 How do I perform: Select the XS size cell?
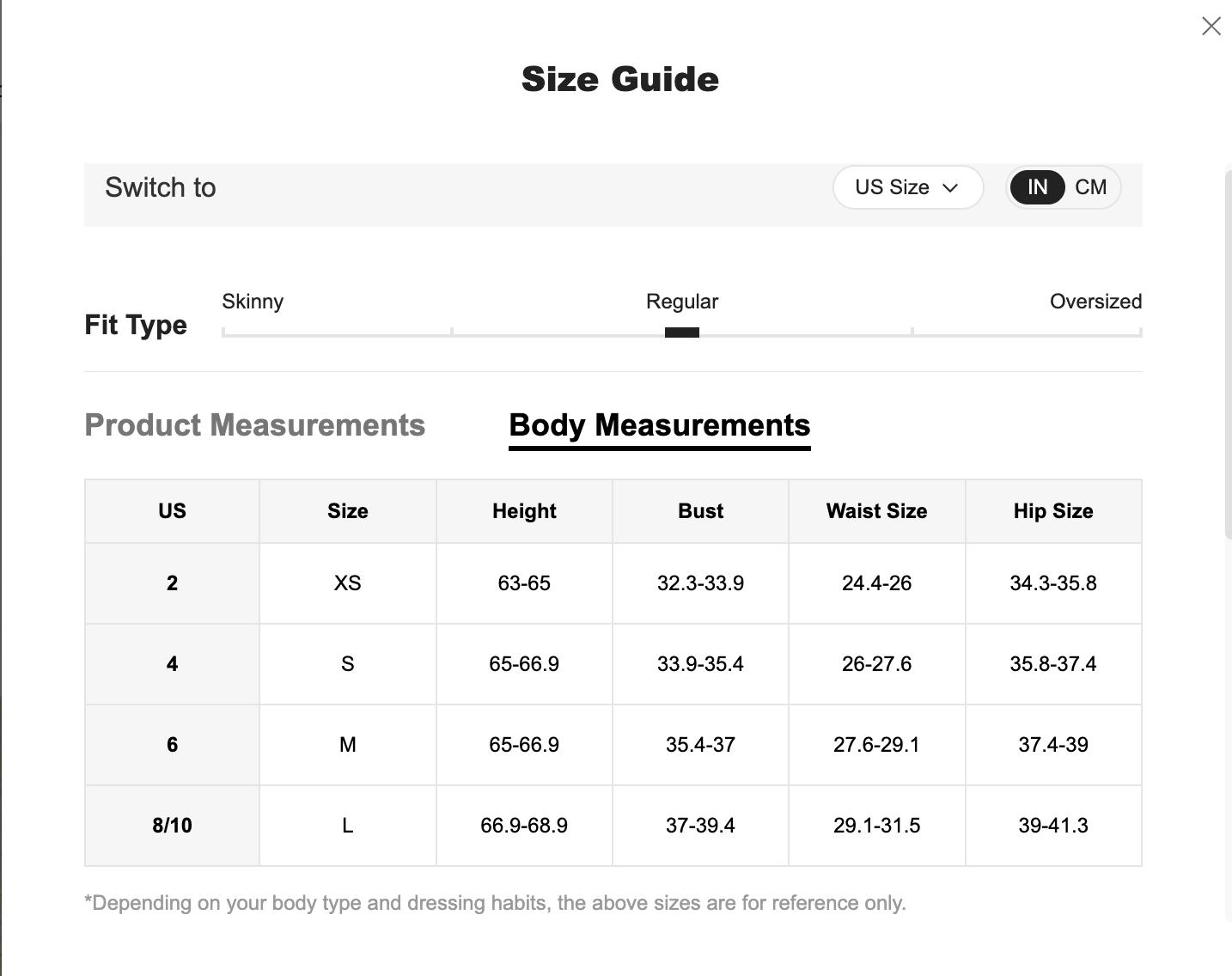(x=347, y=583)
